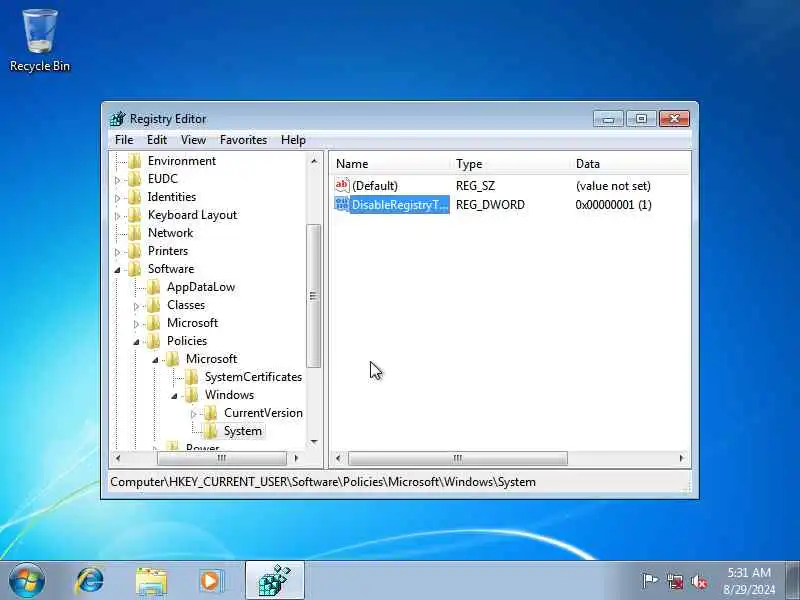Launch Internet Explorer from taskbar
The width and height of the screenshot is (800, 600).
89,581
